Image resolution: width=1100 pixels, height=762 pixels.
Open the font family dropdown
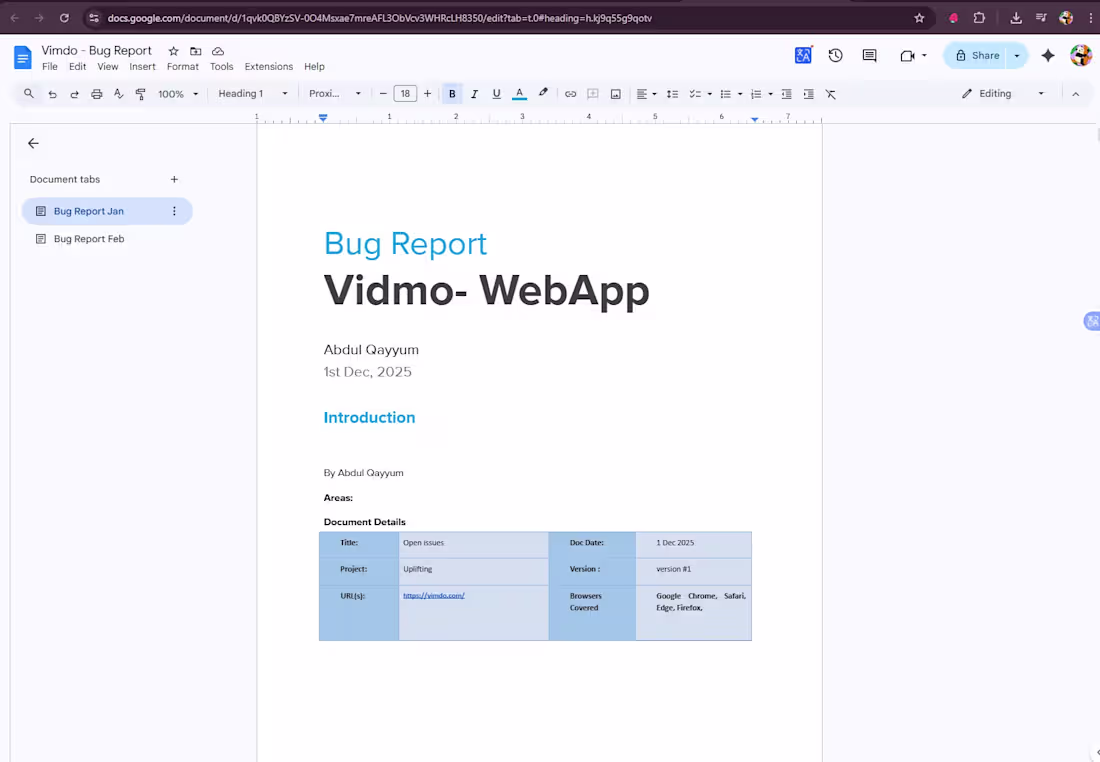[335, 93]
